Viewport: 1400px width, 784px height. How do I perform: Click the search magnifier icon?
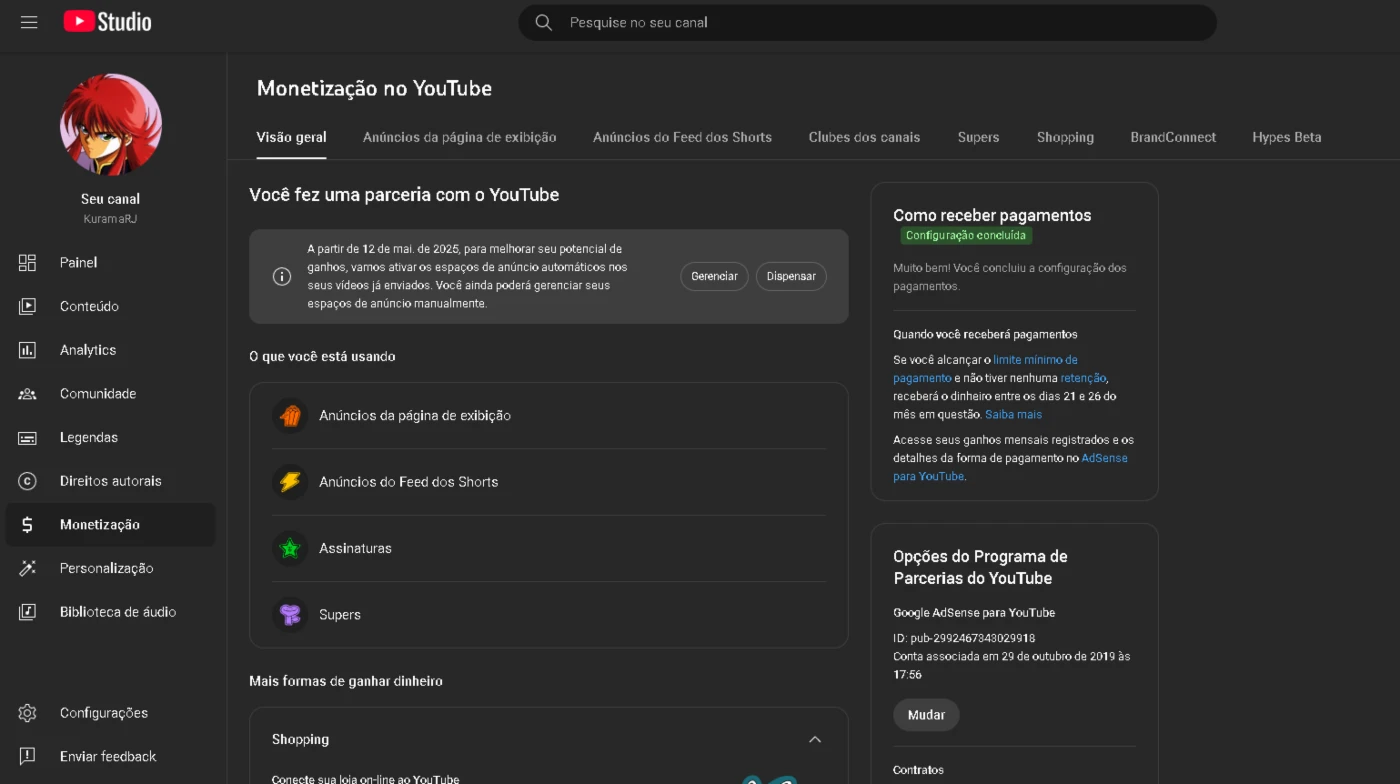tap(544, 22)
